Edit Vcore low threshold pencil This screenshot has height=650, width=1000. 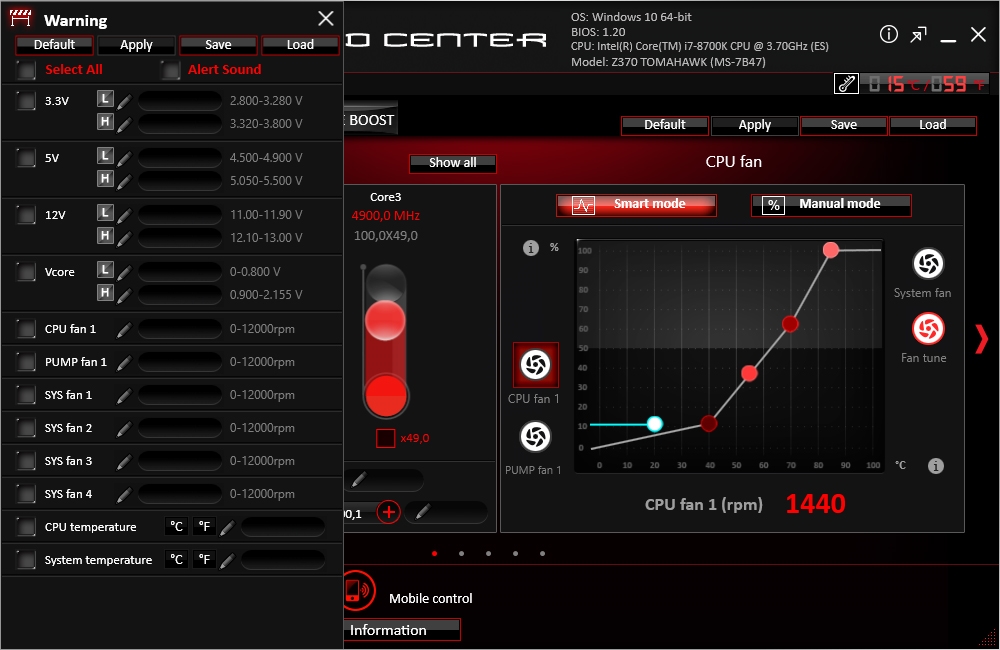coord(124,272)
